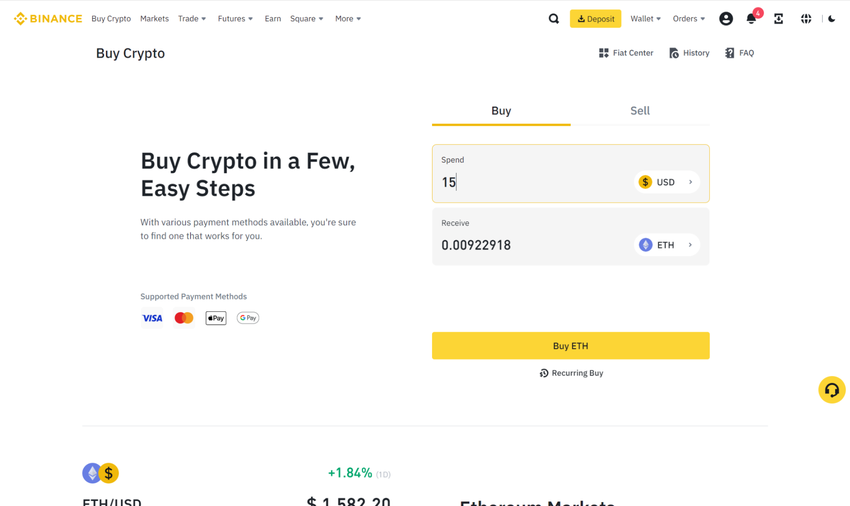Open the Markets menu item

(x=154, y=19)
